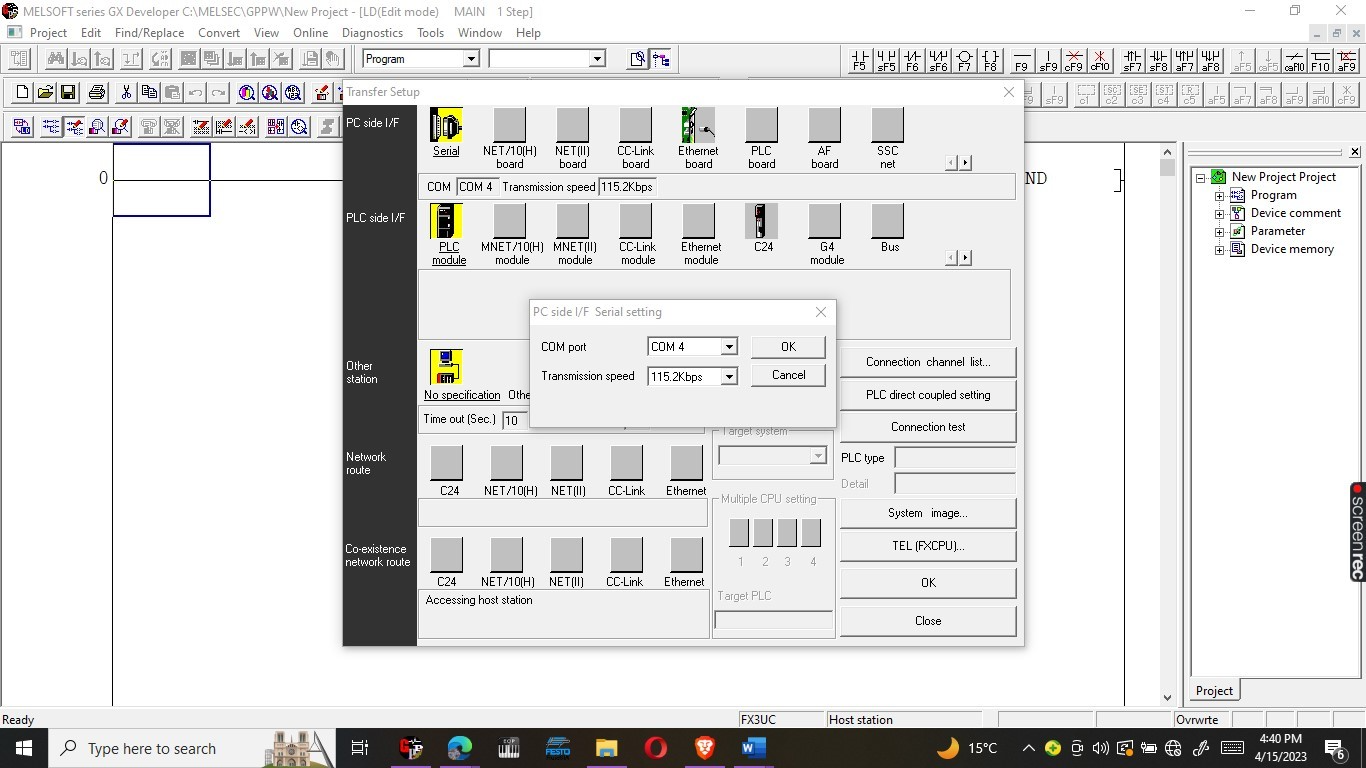This screenshot has width=1366, height=768.
Task: Open File Explorer from taskbar
Action: pos(607,748)
